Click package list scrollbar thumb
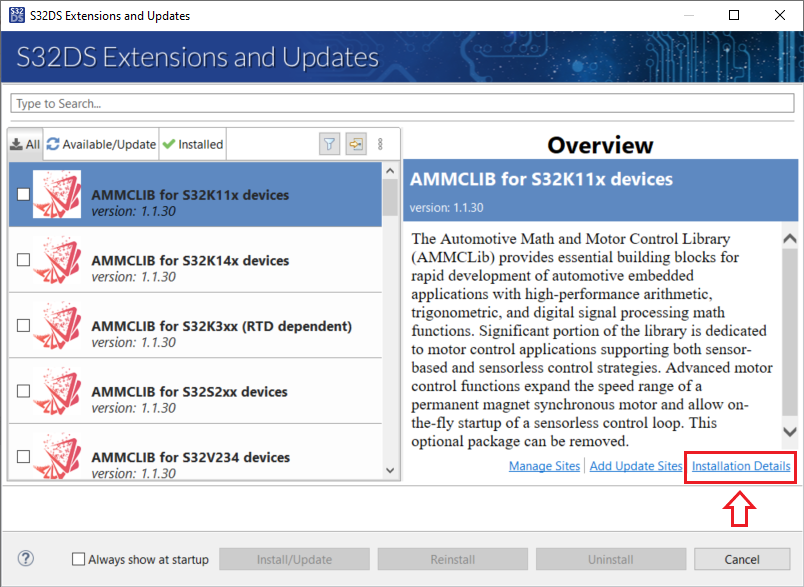This screenshot has width=804, height=587. point(390,197)
